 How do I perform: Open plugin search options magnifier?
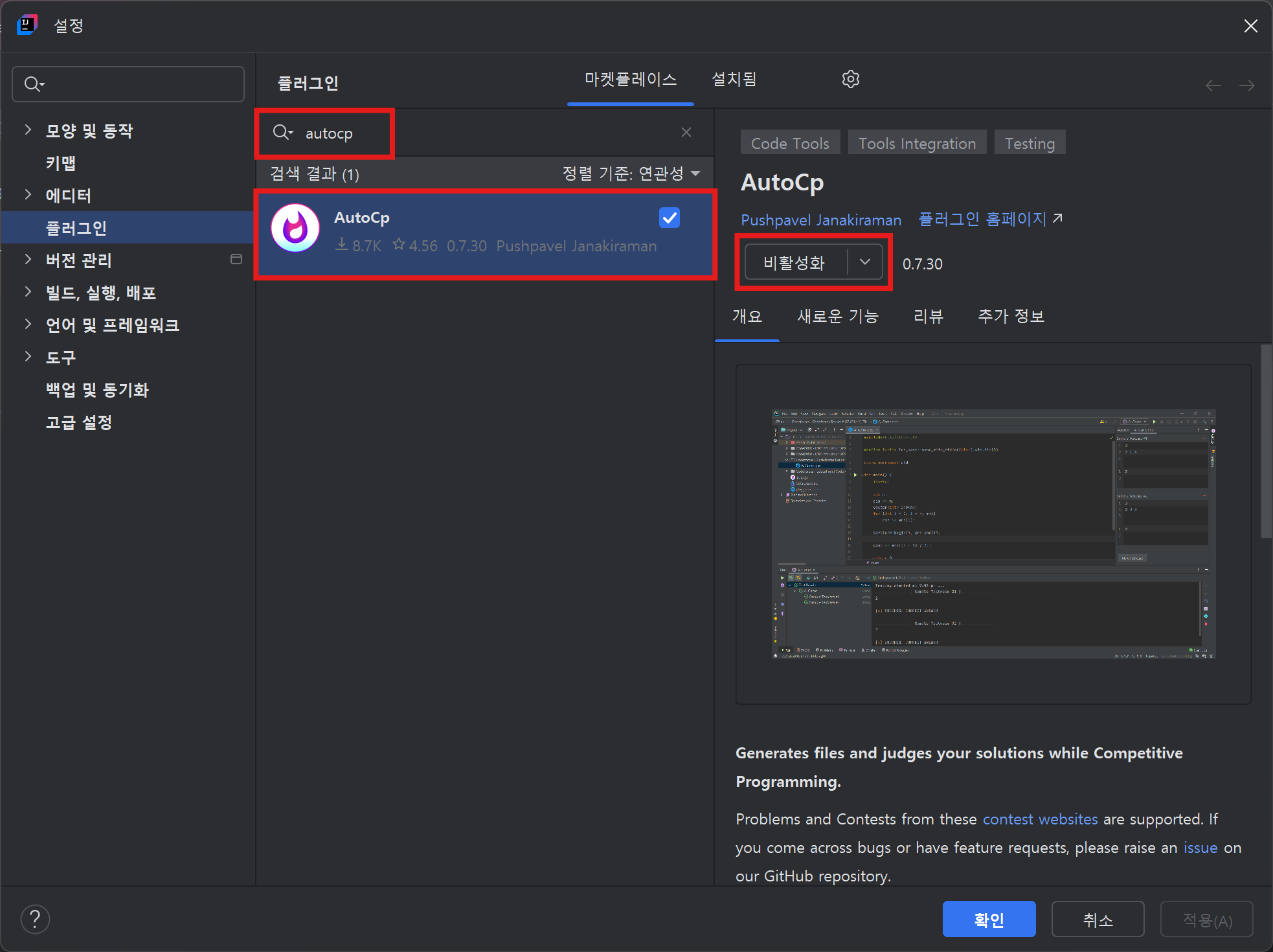pos(283,133)
